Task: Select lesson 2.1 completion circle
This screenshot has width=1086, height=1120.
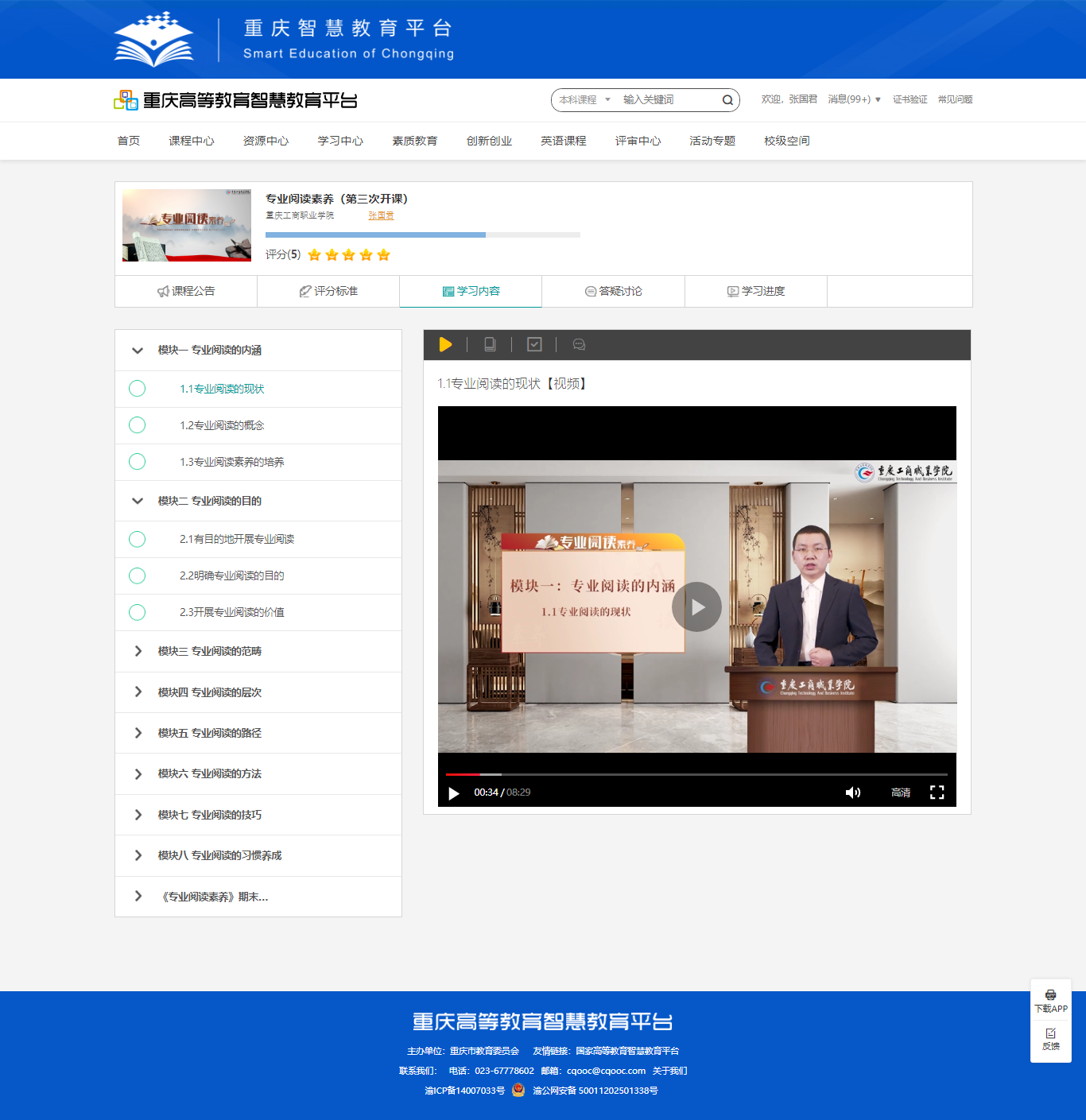Action: click(138, 539)
